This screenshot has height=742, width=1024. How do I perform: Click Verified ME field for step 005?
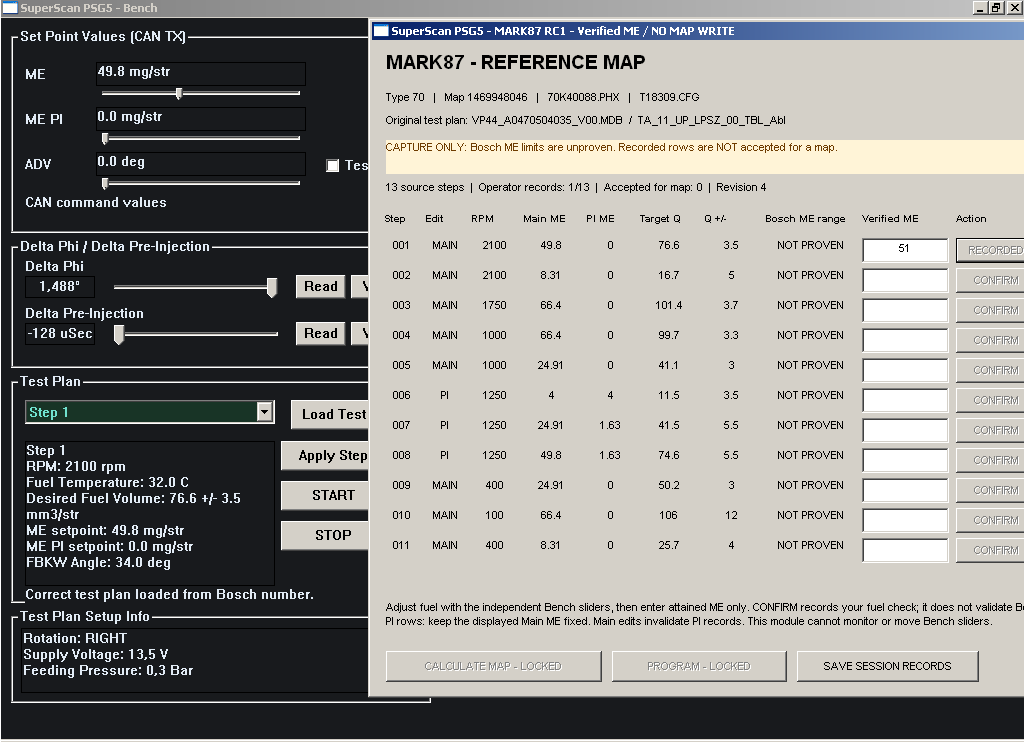[x=905, y=370]
